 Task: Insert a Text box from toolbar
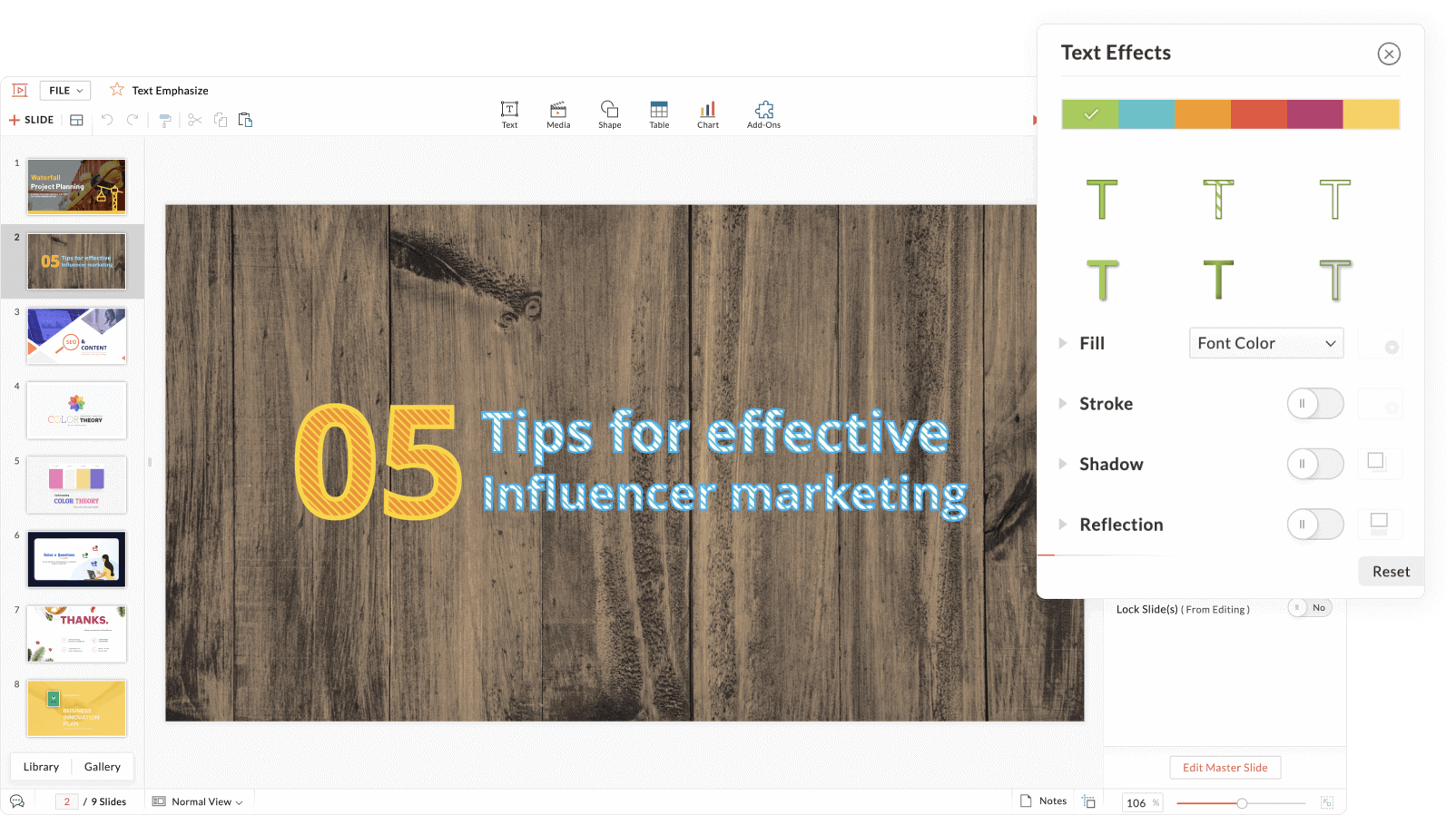pos(509,114)
